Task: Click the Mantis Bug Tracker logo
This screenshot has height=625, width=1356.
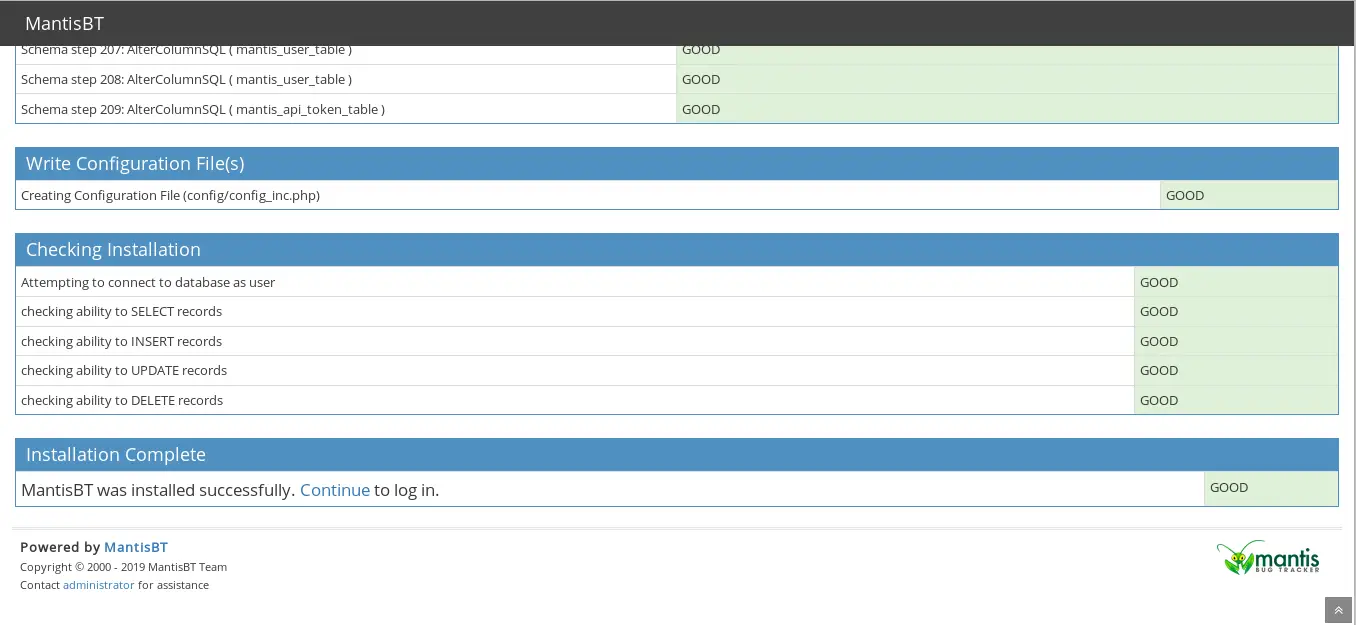Action: [x=1268, y=557]
